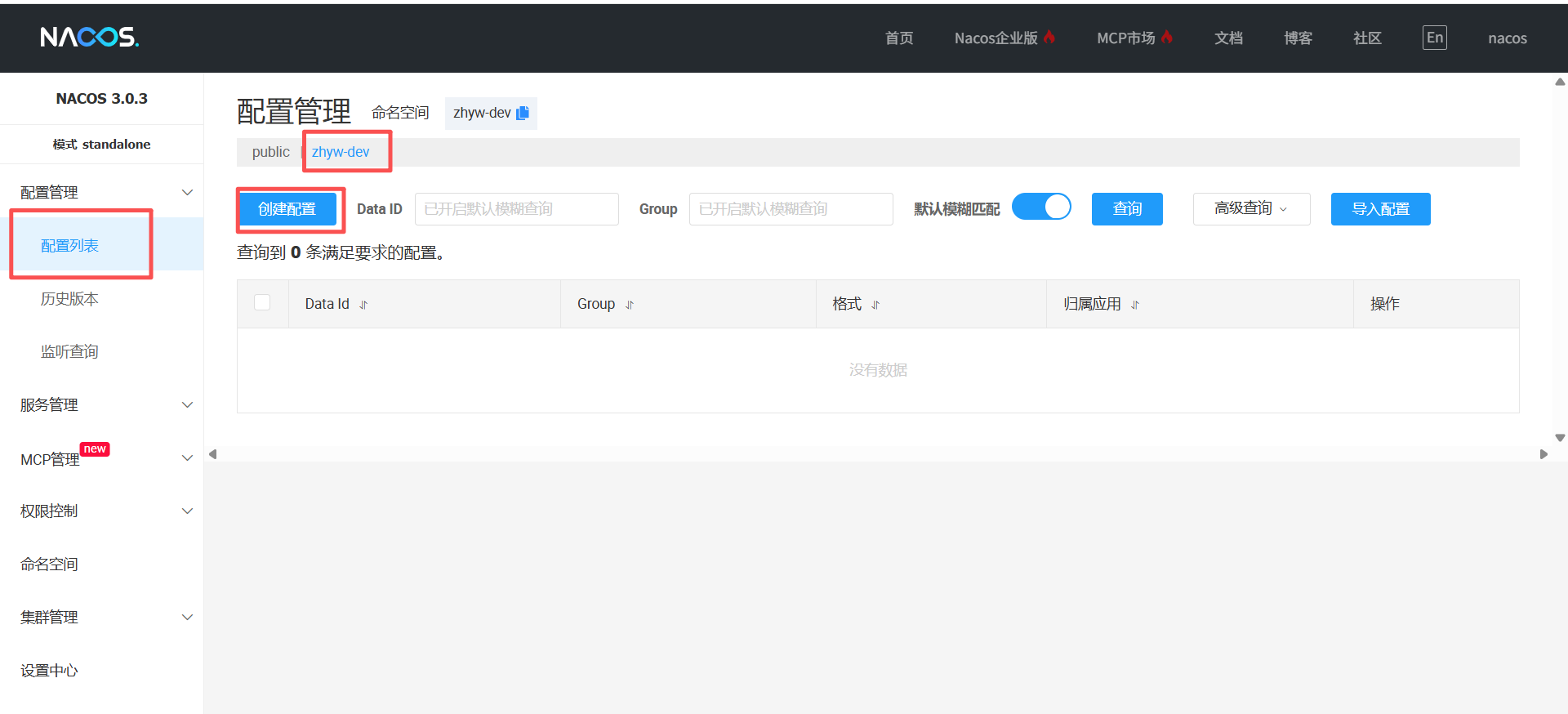This screenshot has width=1568, height=714.
Task: Open 设置中心 in the sidebar
Action: pyautogui.click(x=49, y=671)
